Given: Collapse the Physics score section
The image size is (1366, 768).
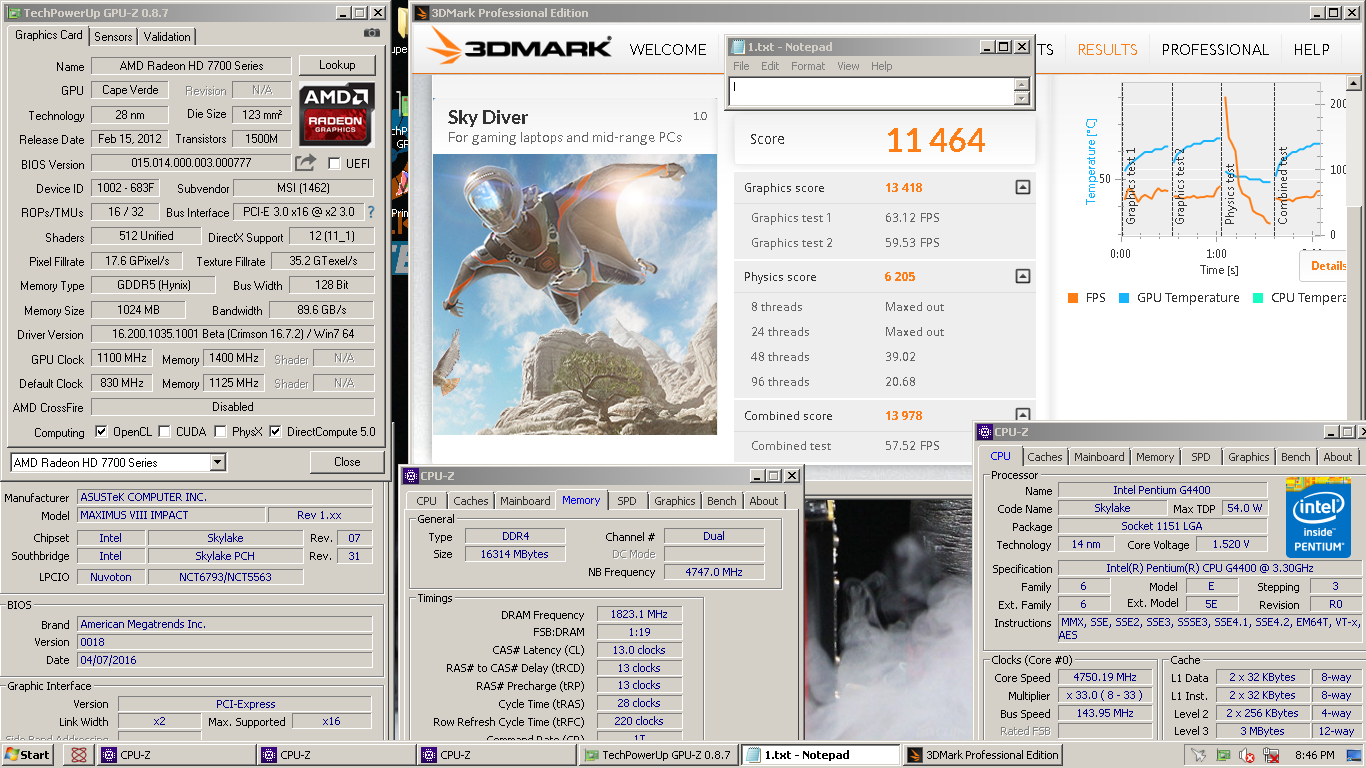Looking at the screenshot, I should 1022,276.
